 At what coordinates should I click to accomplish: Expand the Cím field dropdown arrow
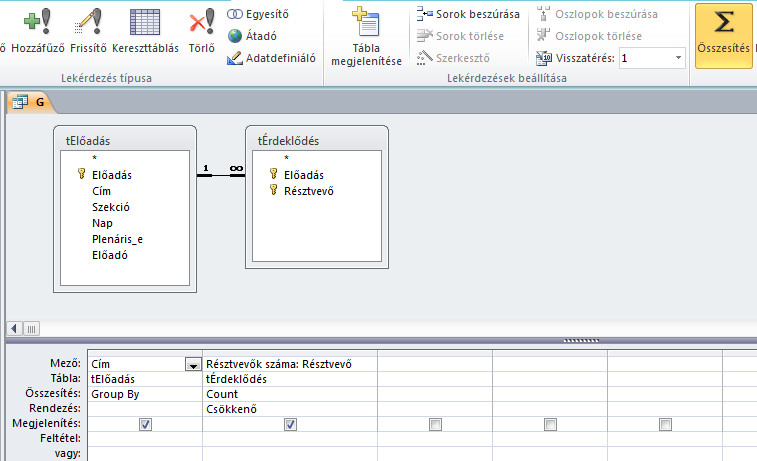[192, 365]
